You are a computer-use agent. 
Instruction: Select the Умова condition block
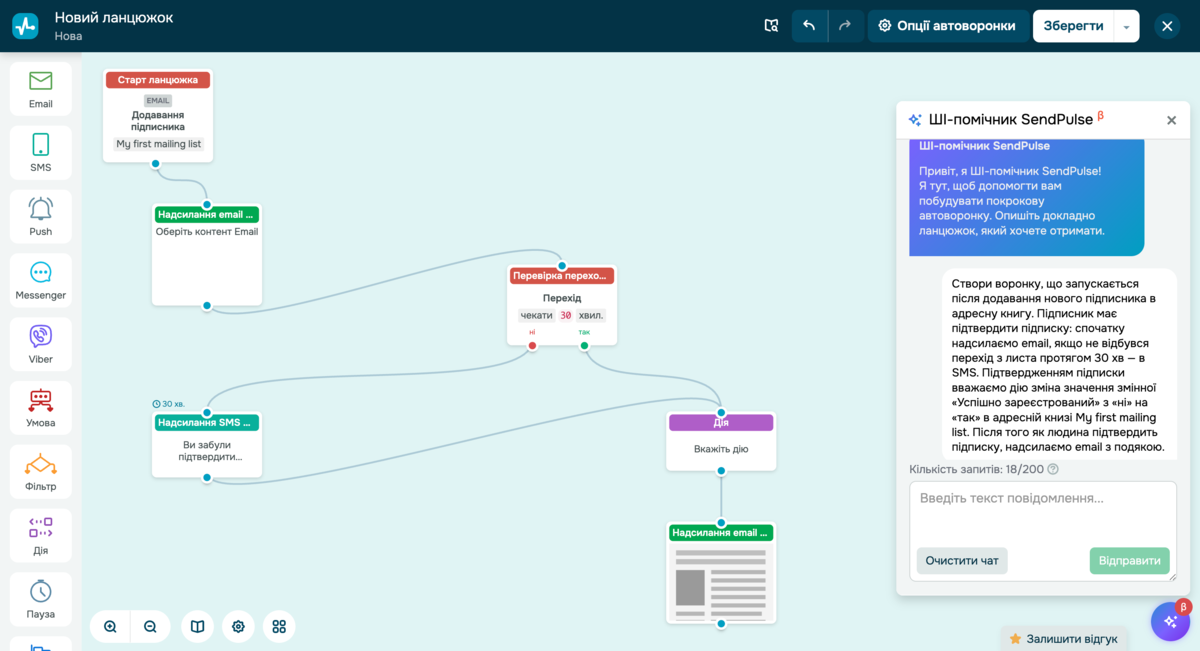click(x=40, y=409)
